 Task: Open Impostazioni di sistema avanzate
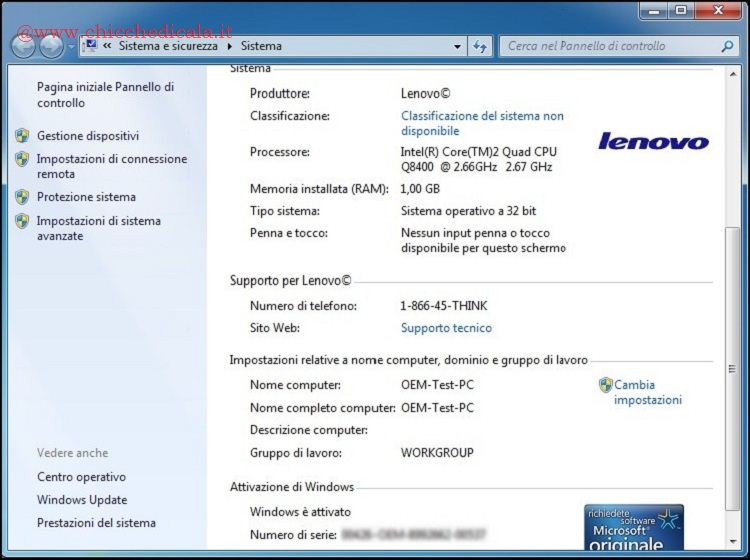[98, 228]
